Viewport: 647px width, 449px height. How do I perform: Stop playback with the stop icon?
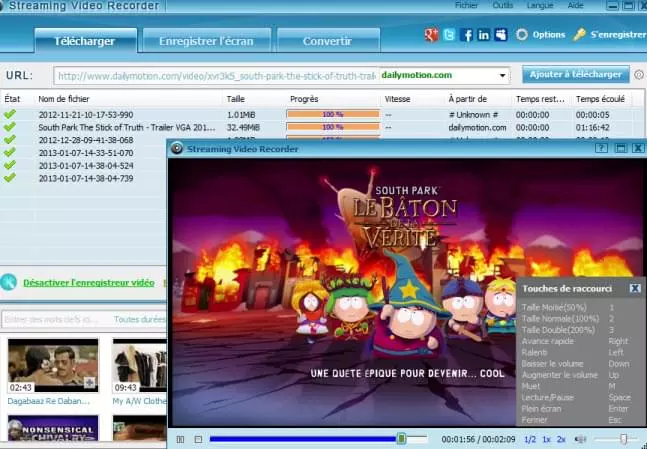point(198,440)
